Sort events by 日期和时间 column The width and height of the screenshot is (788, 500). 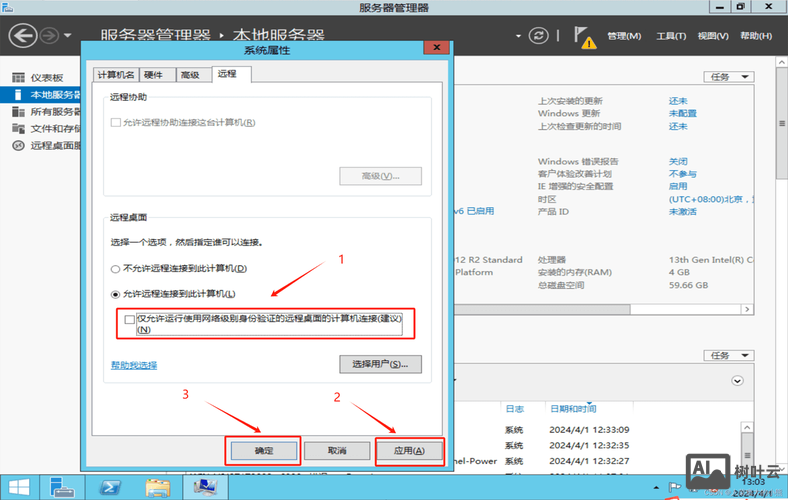(x=573, y=409)
